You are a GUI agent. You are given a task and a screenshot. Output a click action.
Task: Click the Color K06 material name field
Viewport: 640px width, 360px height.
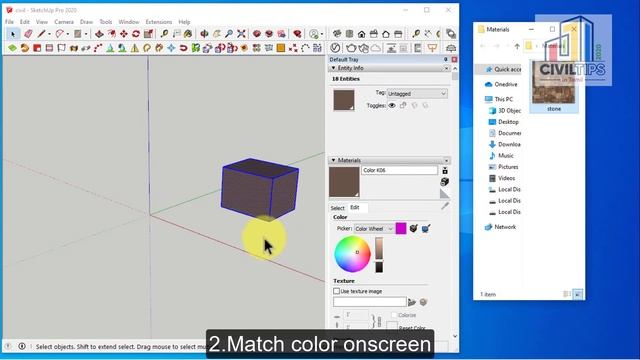click(399, 170)
